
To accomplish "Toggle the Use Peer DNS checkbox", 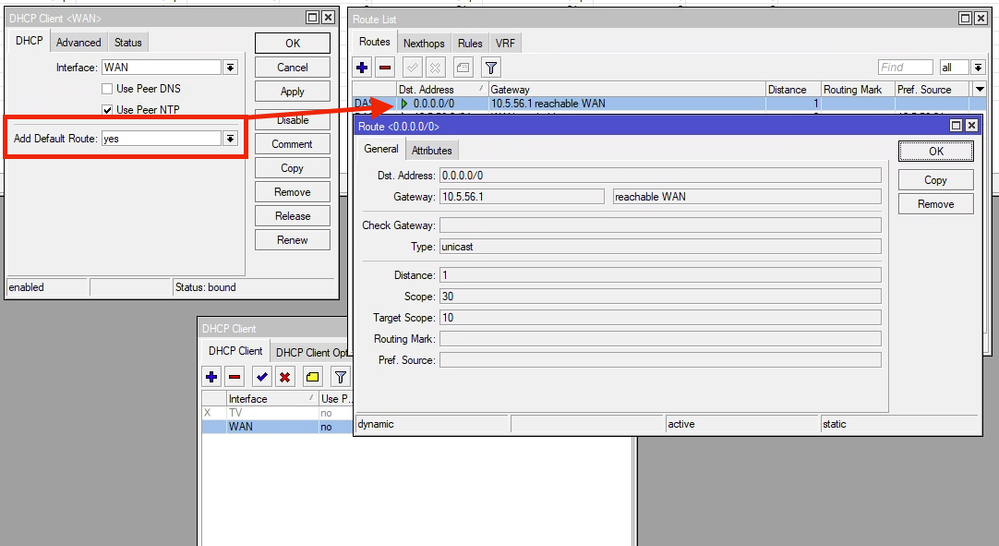I will point(107,89).
